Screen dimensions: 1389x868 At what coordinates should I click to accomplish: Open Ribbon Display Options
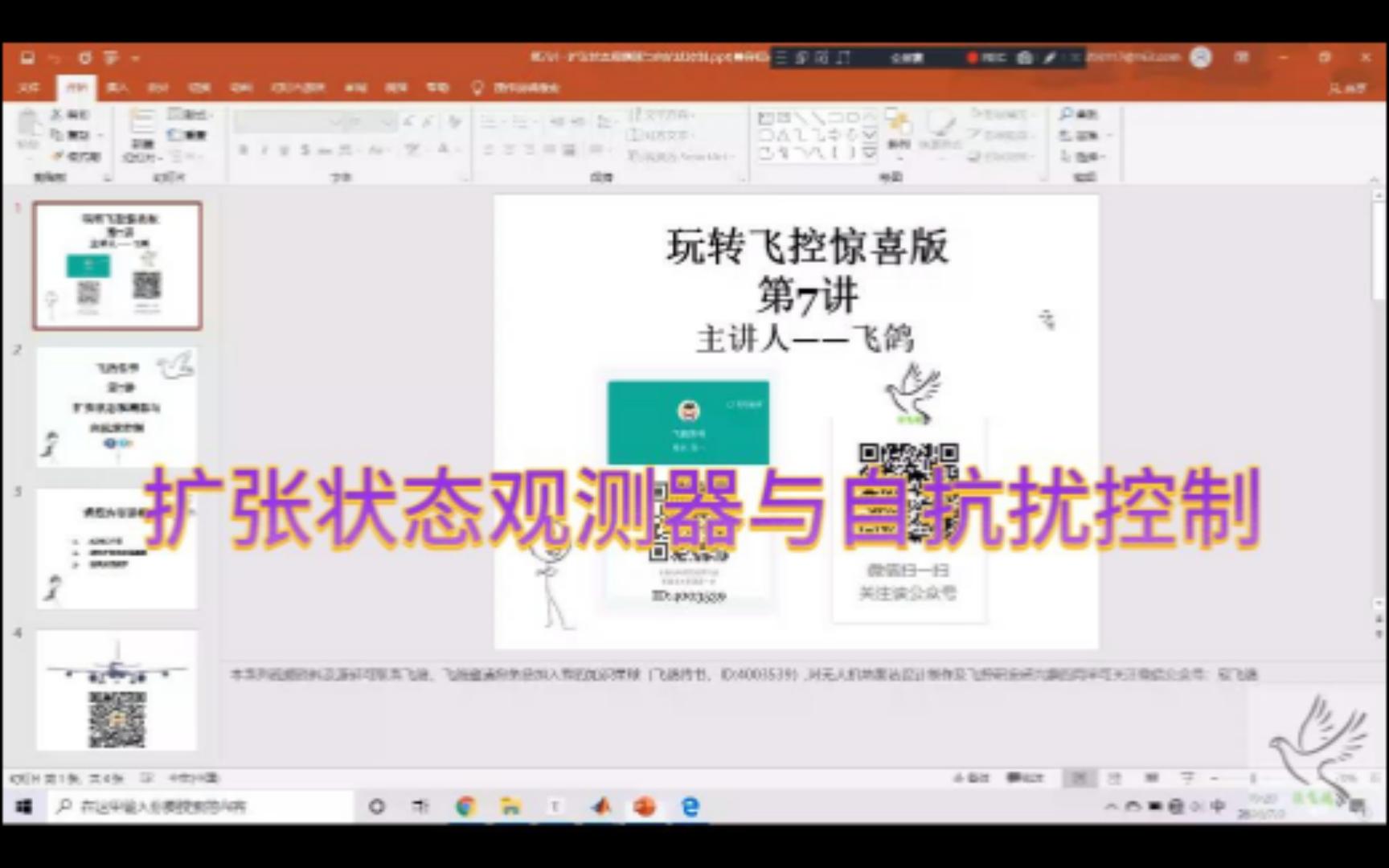[1242, 57]
